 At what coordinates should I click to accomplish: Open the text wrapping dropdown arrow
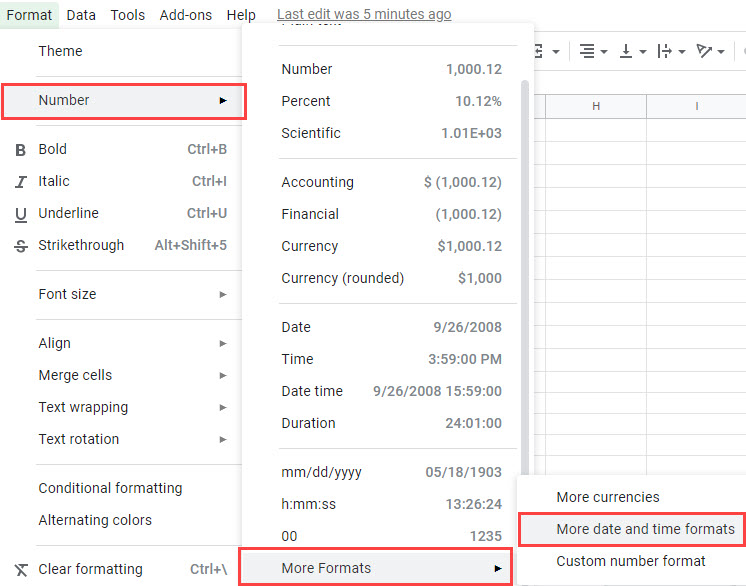681,51
